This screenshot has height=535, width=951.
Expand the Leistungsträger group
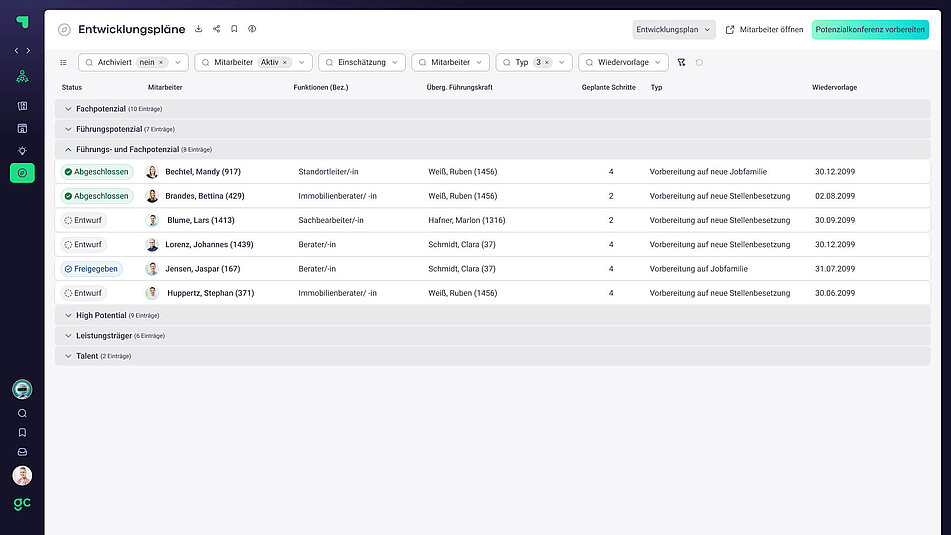coord(68,336)
